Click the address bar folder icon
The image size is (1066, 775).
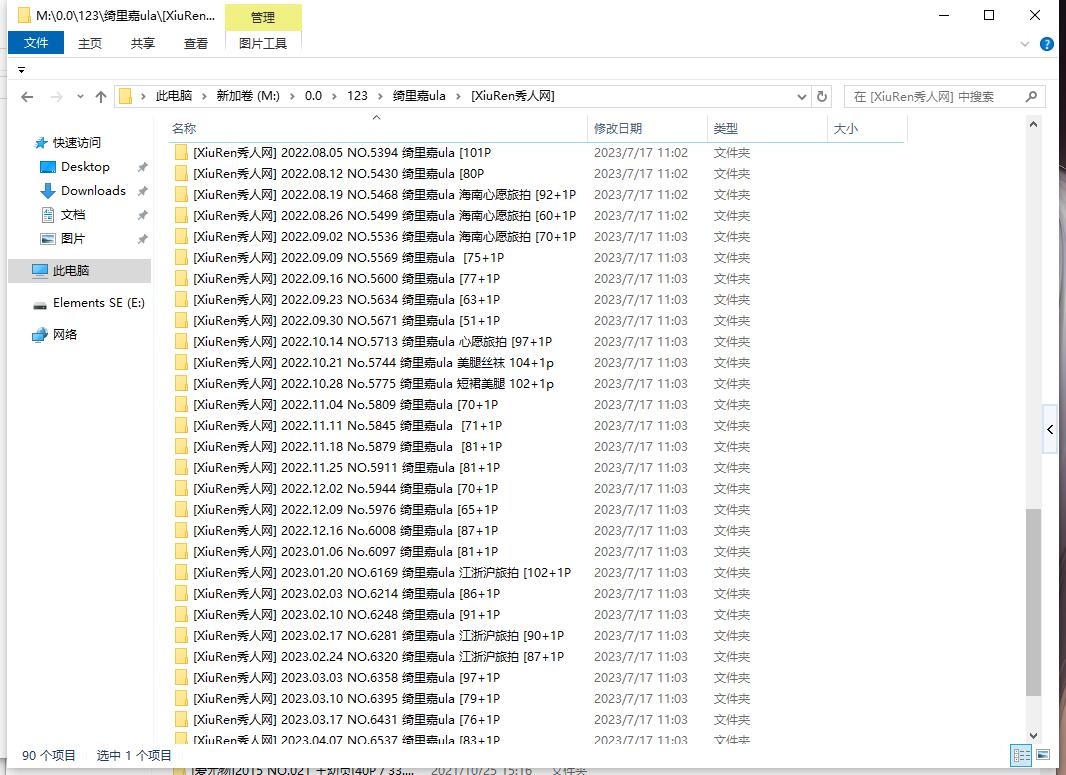125,97
